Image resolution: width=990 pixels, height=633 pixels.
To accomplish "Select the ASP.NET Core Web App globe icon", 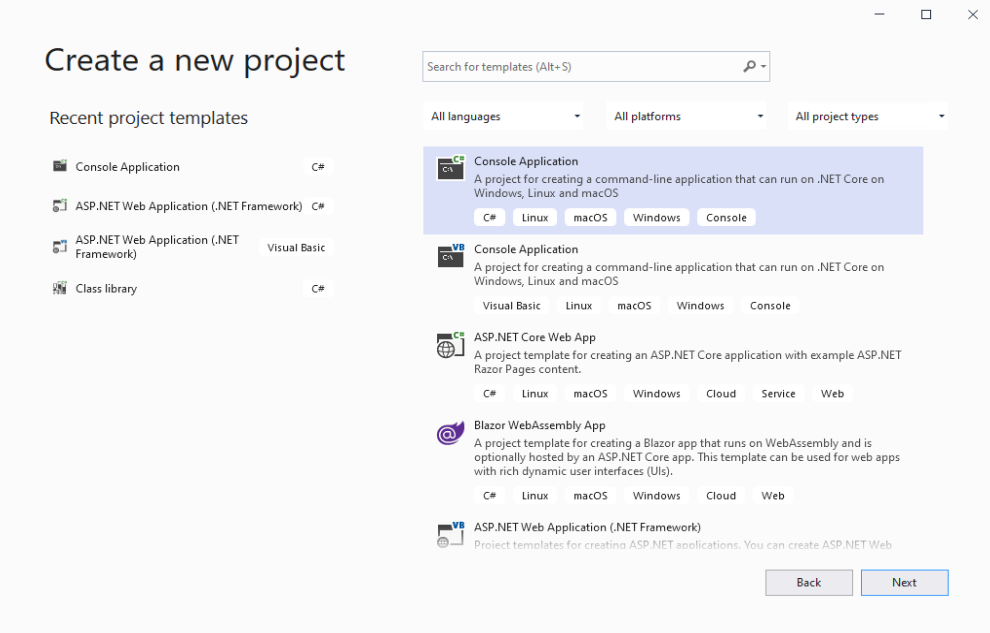I will (x=450, y=345).
